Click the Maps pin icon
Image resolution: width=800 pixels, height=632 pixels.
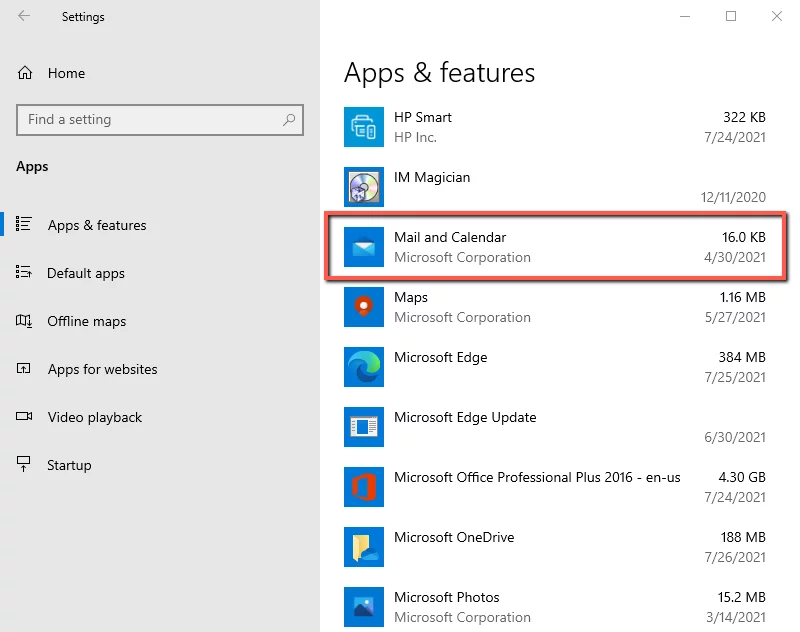tap(364, 307)
